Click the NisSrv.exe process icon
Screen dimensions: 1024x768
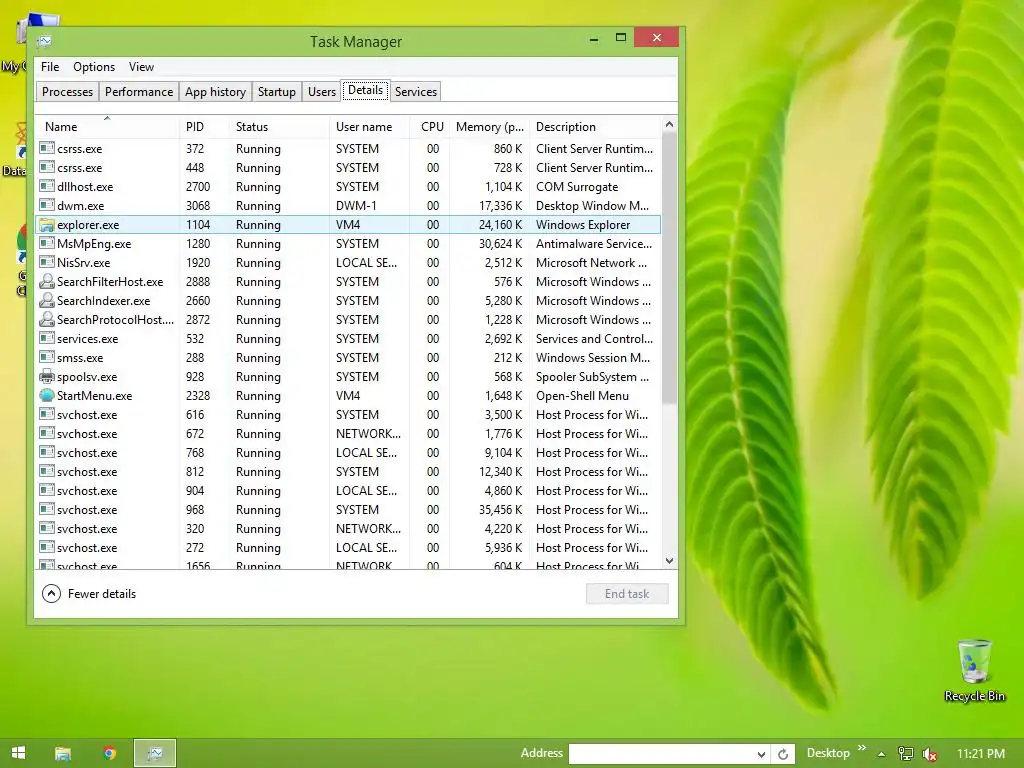click(46, 263)
